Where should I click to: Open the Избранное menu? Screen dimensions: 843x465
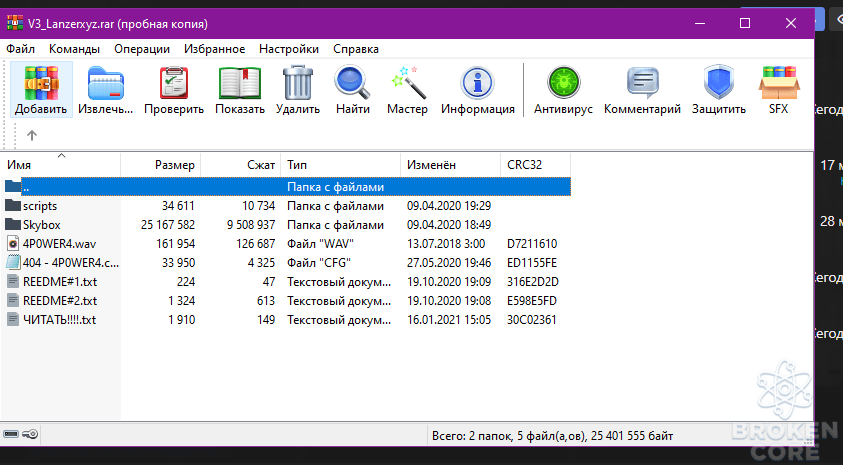click(x=215, y=49)
